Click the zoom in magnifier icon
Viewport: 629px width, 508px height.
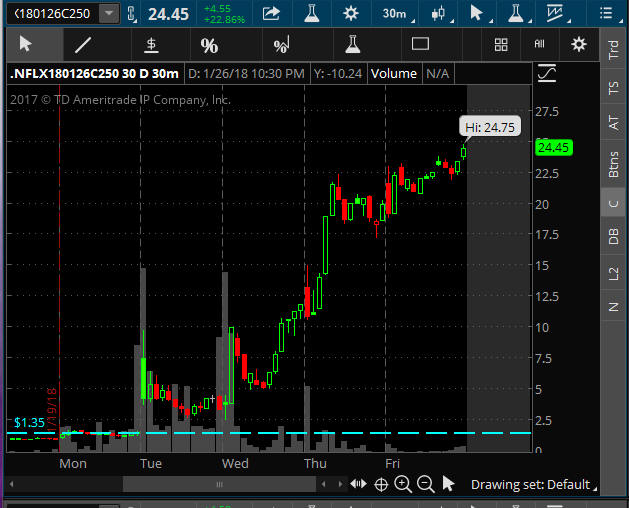[403, 484]
